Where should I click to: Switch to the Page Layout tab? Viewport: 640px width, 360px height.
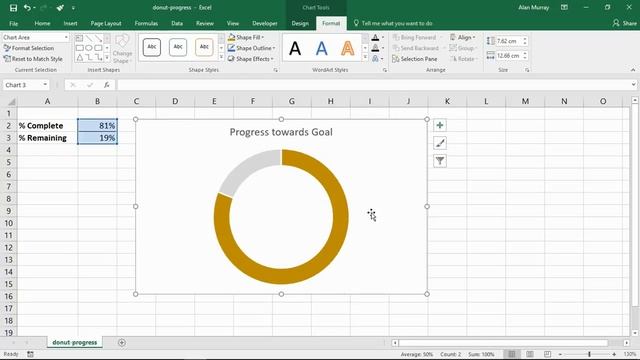click(106, 24)
